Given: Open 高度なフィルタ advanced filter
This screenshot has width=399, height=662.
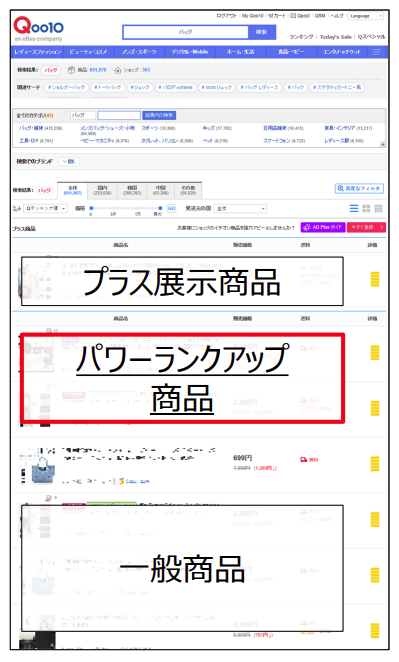Looking at the screenshot, I should tap(359, 188).
